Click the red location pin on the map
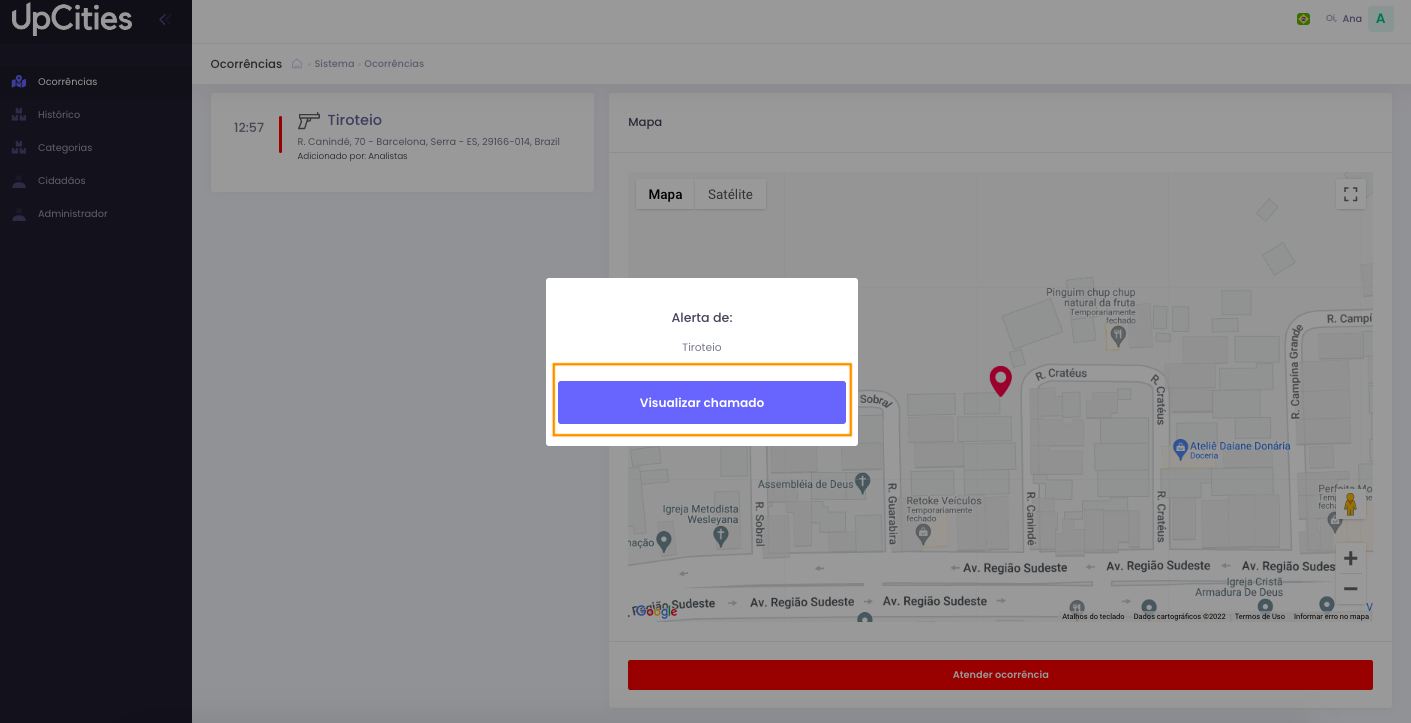Screen dimensions: 1411x723 coord(1000,381)
